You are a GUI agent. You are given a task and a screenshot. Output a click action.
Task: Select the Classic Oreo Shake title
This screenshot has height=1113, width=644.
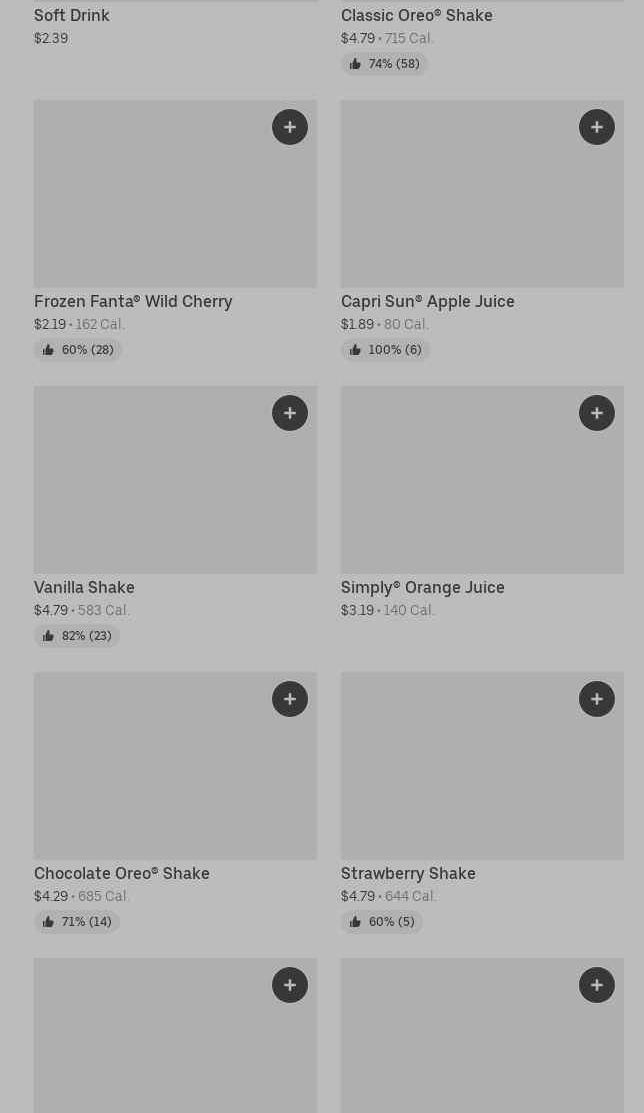[416, 15]
